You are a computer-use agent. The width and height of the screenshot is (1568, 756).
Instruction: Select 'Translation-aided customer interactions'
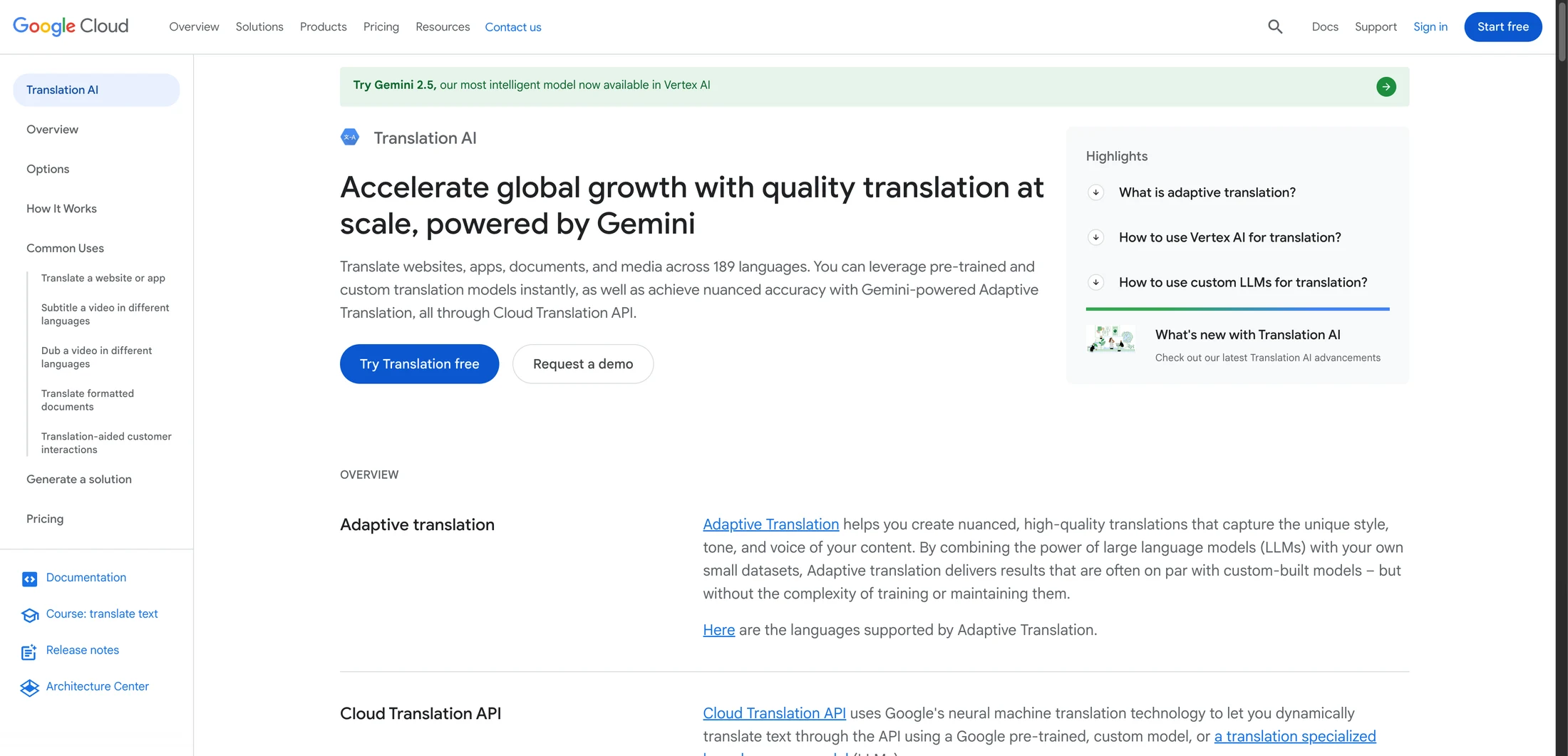pos(106,442)
